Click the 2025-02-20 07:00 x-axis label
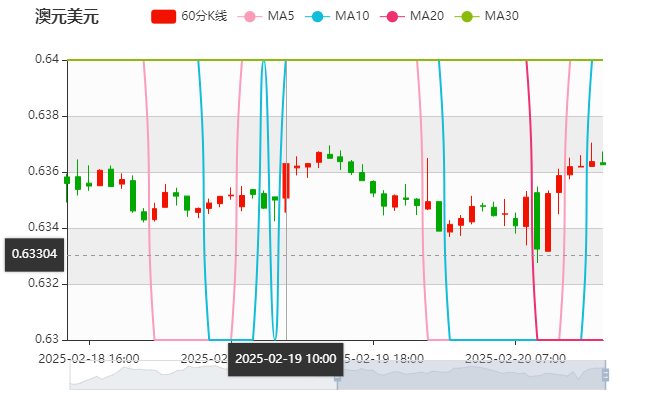This screenshot has width=670, height=400. (x=516, y=357)
